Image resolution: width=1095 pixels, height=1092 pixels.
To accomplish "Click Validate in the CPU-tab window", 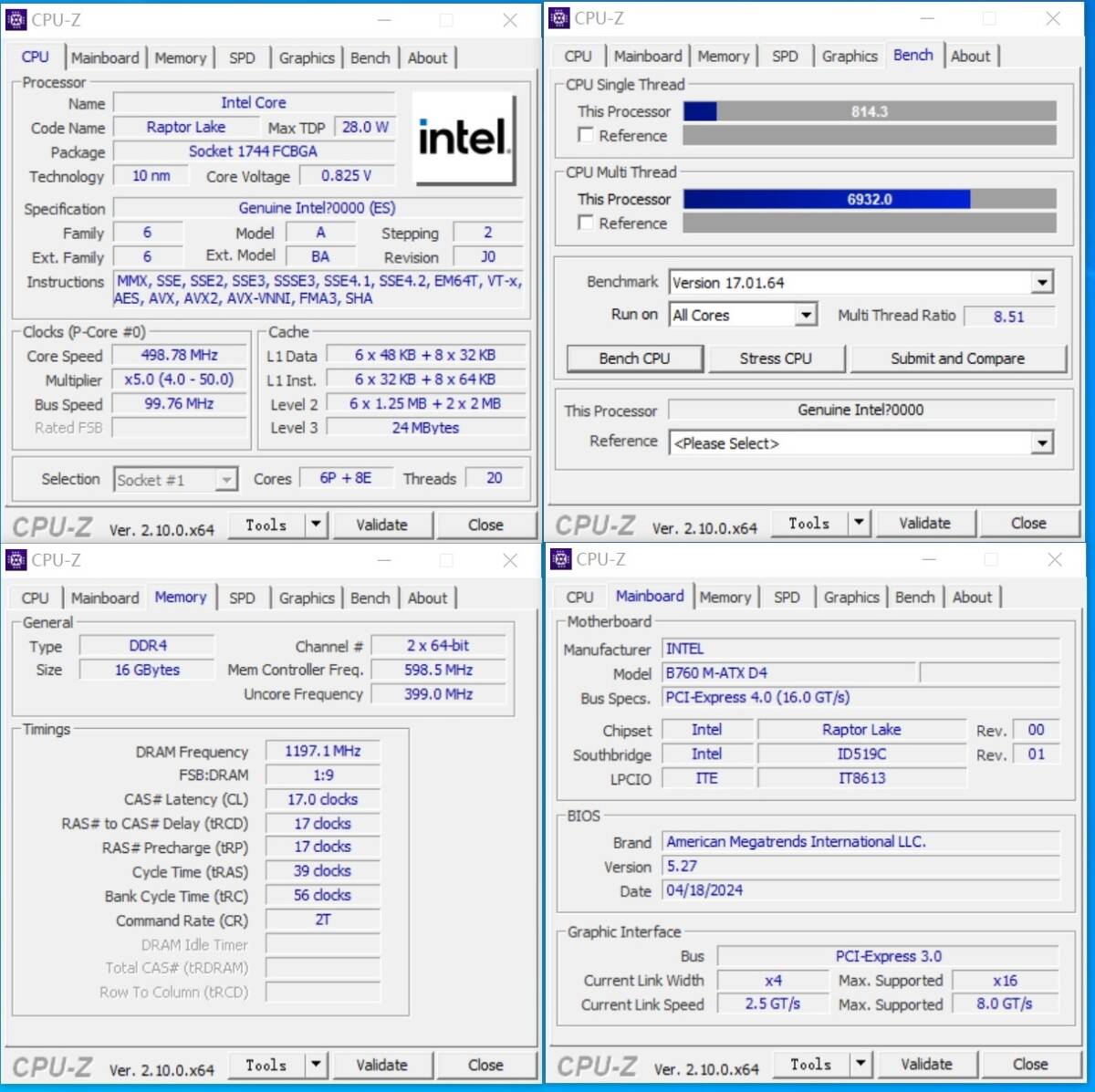I will [x=381, y=525].
